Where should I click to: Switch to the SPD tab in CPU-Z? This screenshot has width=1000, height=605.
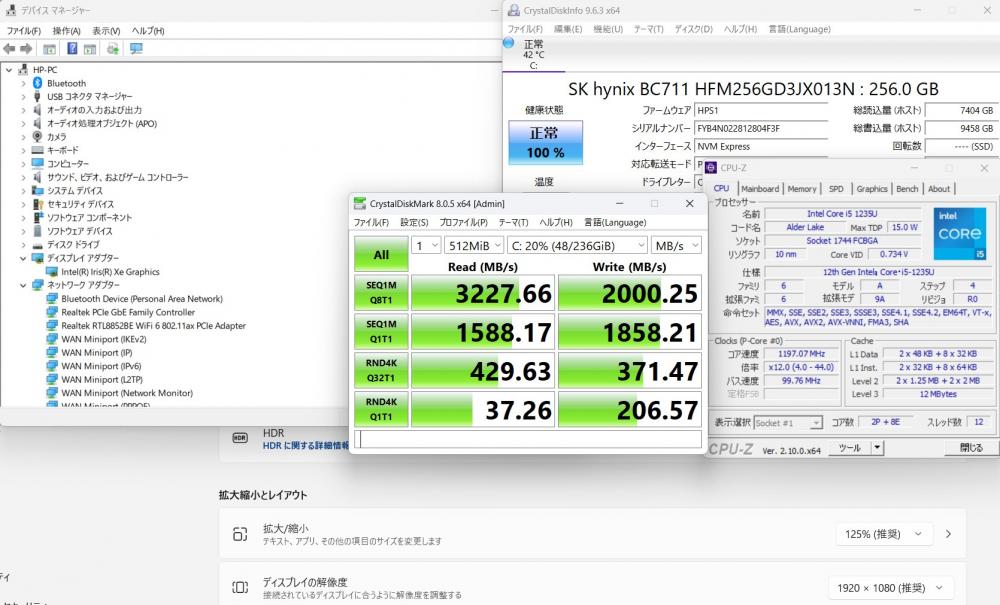pyautogui.click(x=835, y=189)
